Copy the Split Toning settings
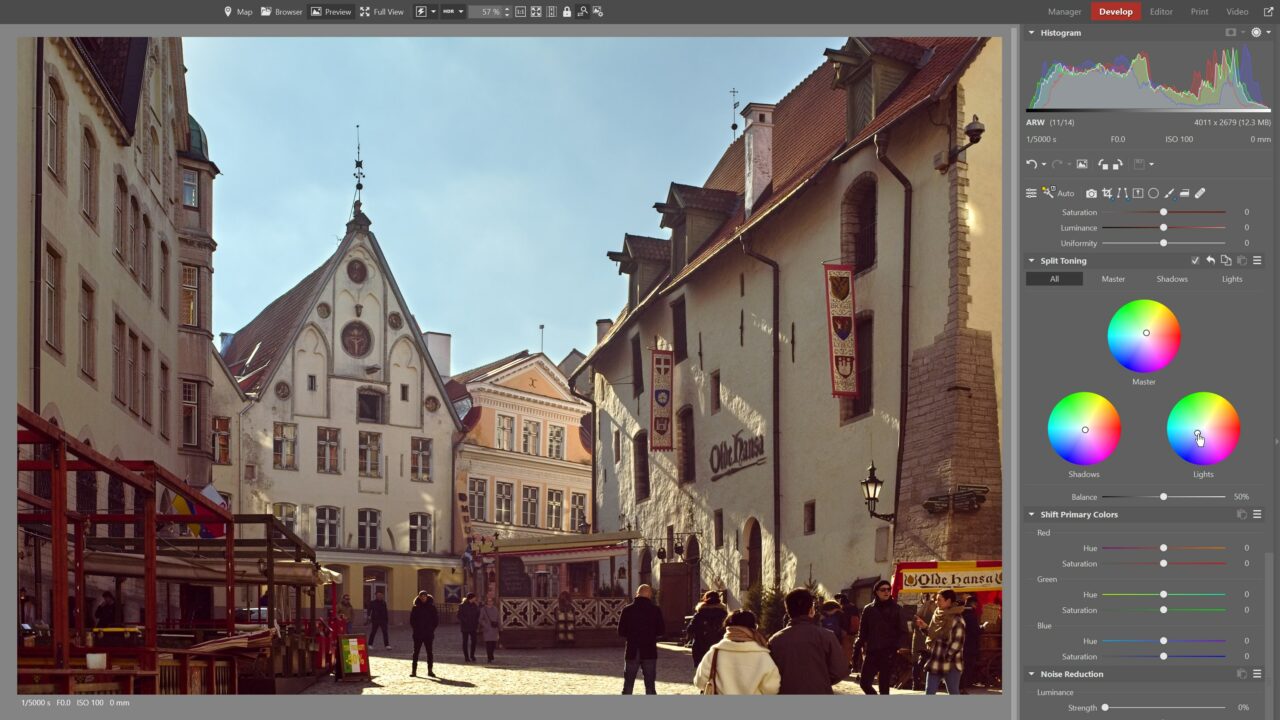 pos(1226,261)
